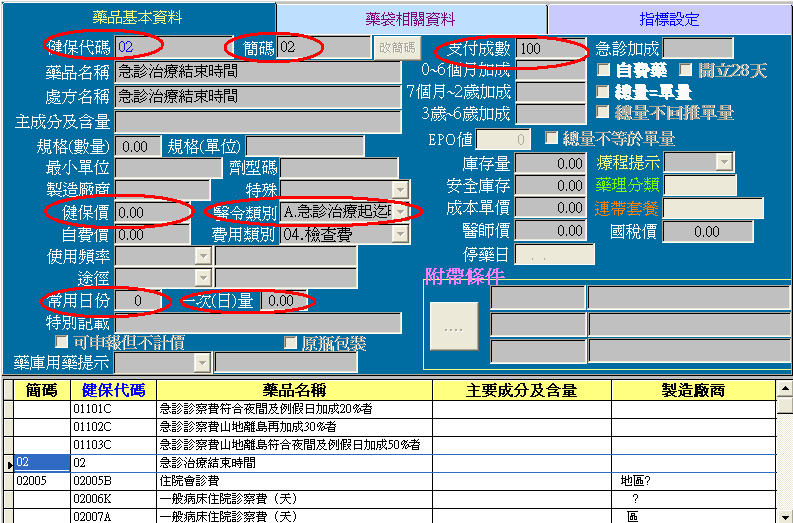Open the 療程提示 dropdown

tap(723, 162)
